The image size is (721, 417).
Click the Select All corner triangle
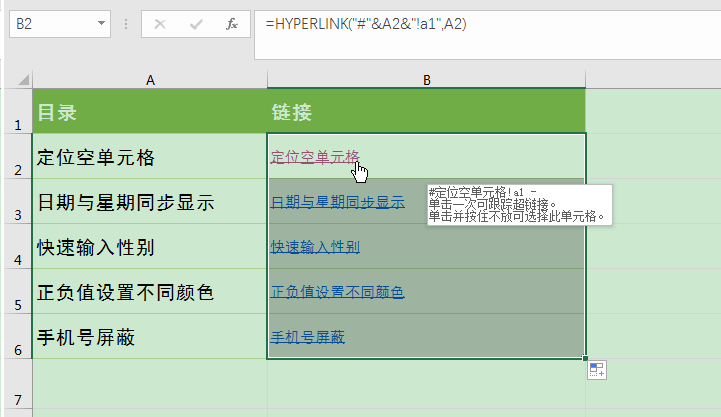23,80
